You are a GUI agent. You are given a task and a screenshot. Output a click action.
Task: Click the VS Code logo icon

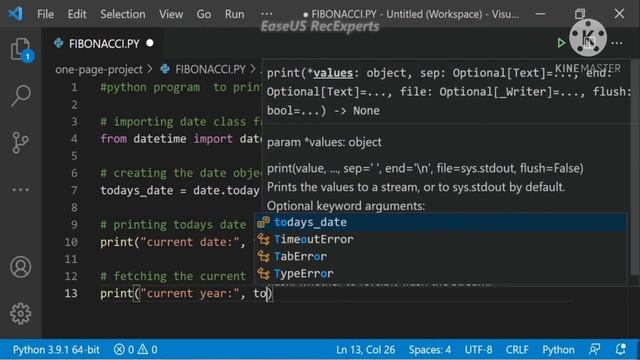coord(16,14)
